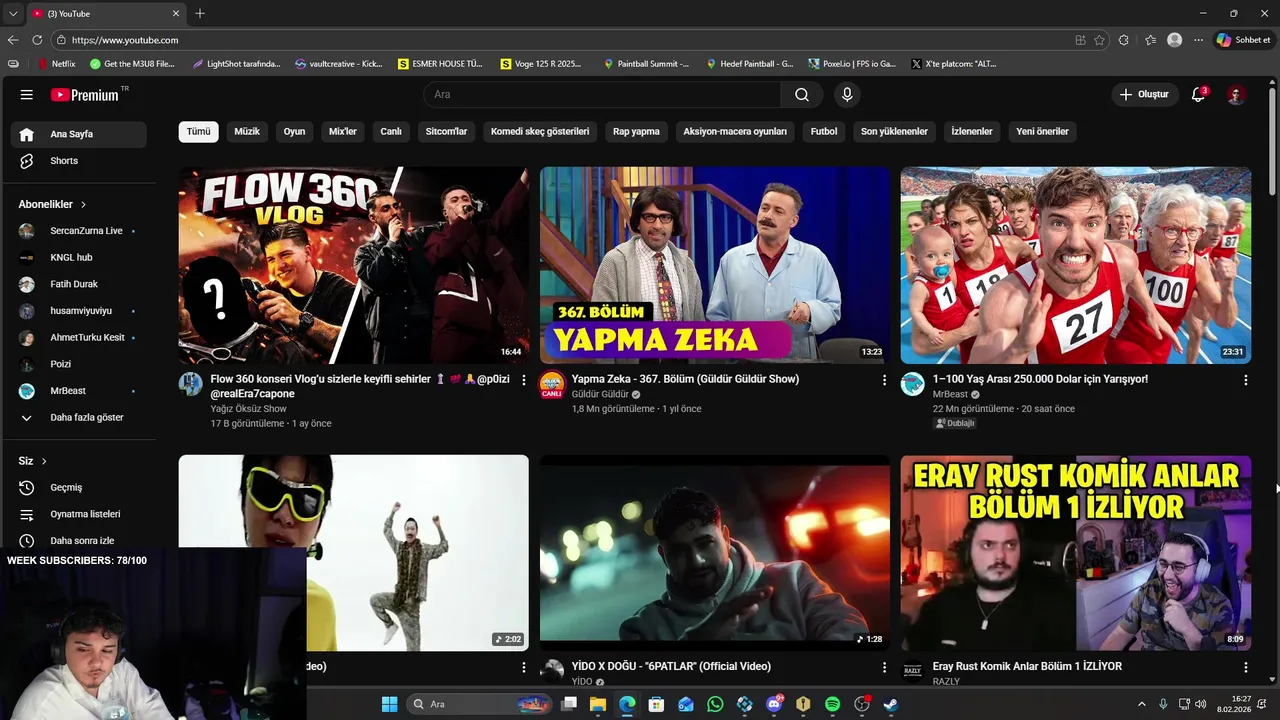The width and height of the screenshot is (1280, 720).
Task: Click the YouTube search input field
Action: coord(602,95)
